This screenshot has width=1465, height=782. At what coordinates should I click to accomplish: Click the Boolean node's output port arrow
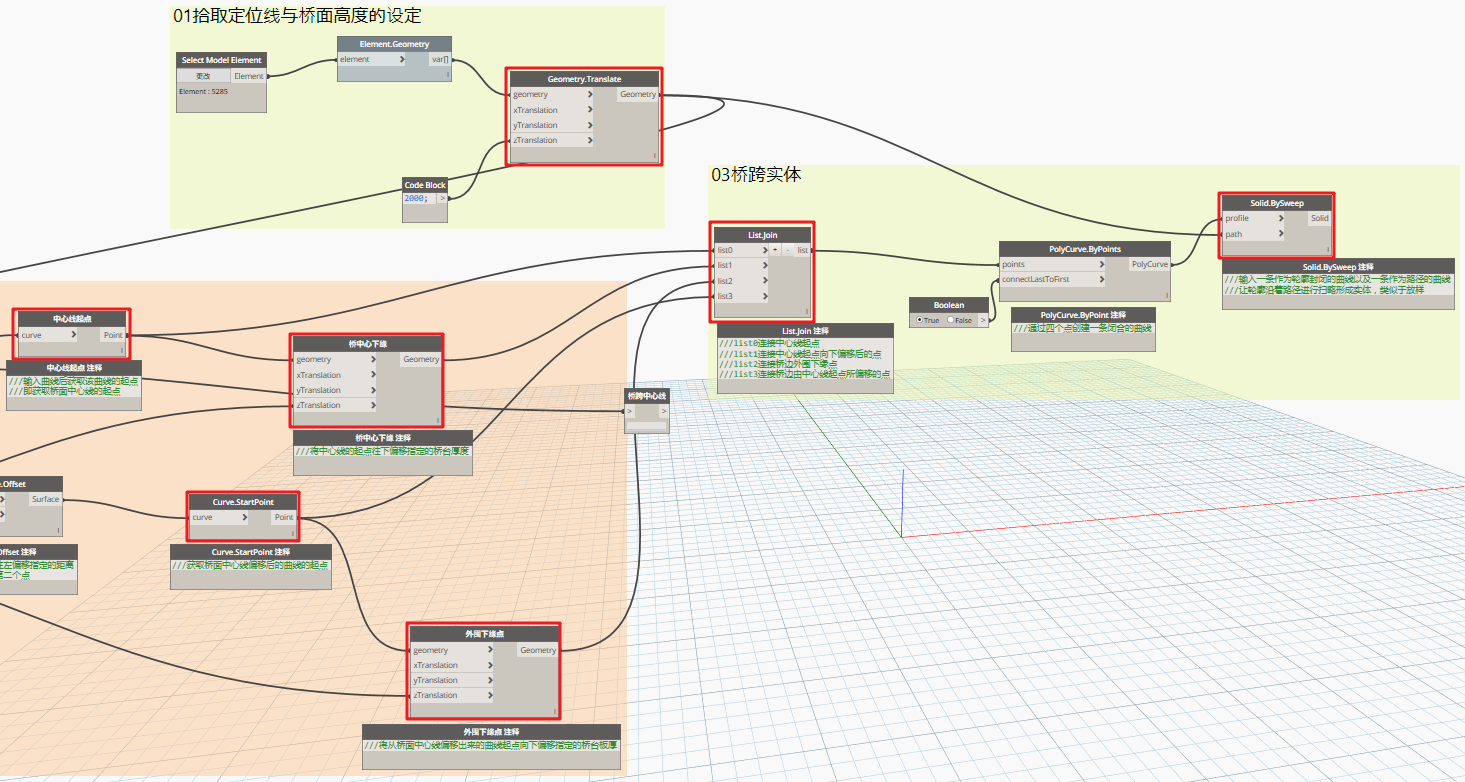click(983, 320)
